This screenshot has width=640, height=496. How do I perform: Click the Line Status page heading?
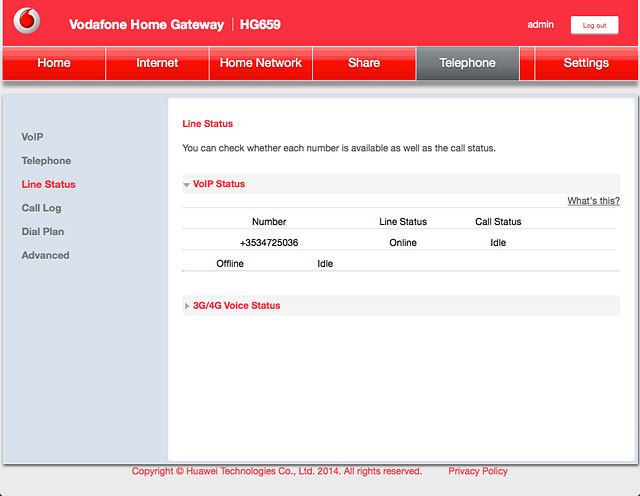(207, 124)
